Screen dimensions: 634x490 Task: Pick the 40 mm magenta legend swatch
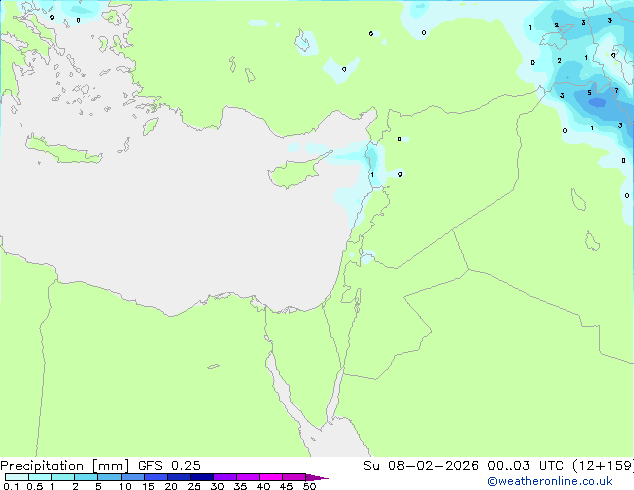[271, 477]
